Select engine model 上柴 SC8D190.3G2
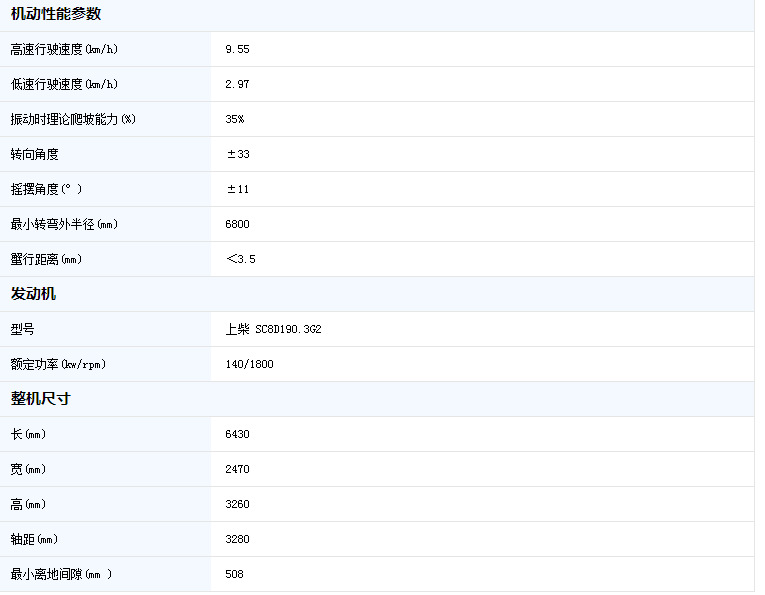The height and width of the screenshot is (595, 765). tap(273, 329)
